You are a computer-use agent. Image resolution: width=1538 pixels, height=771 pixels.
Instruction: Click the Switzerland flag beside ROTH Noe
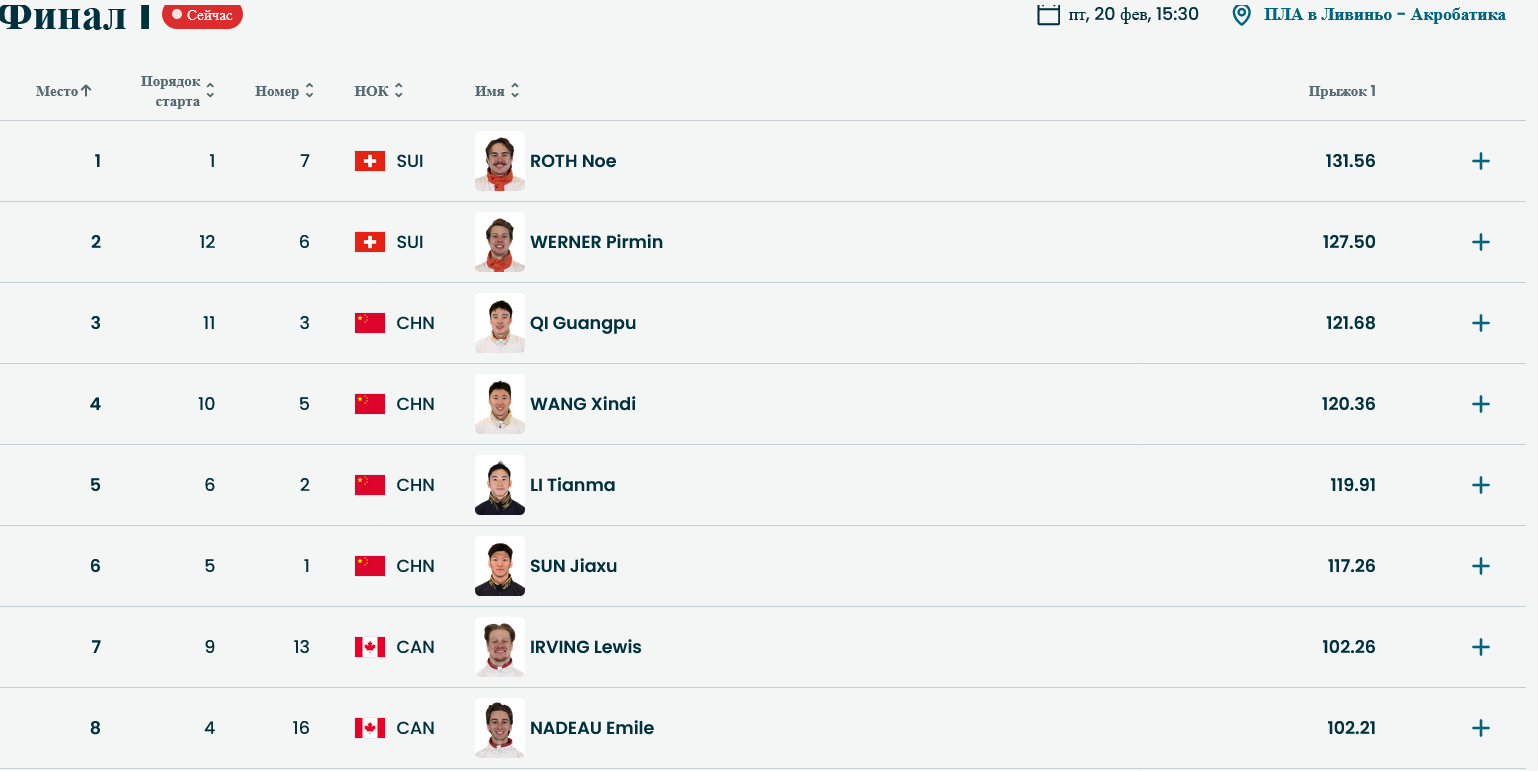pyautogui.click(x=370, y=161)
